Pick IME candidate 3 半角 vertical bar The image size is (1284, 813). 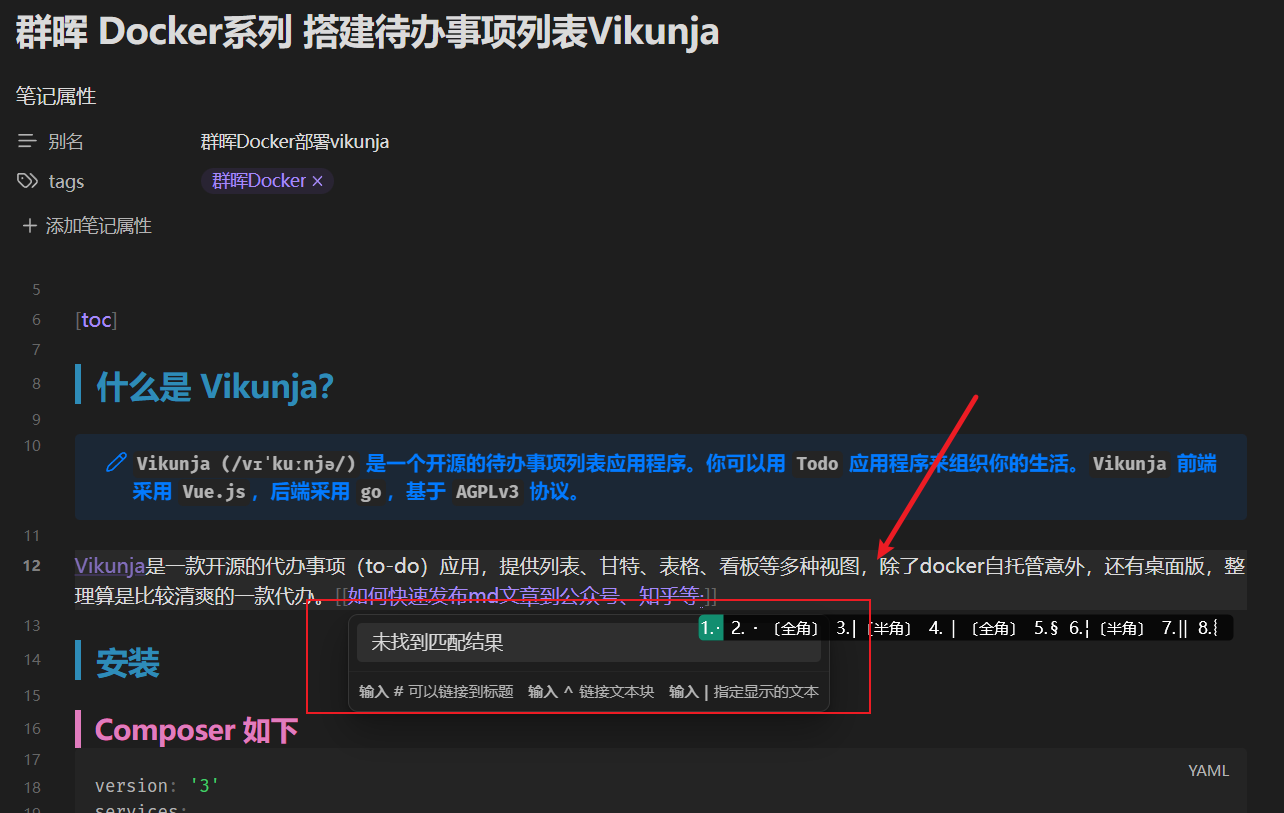[x=874, y=628]
